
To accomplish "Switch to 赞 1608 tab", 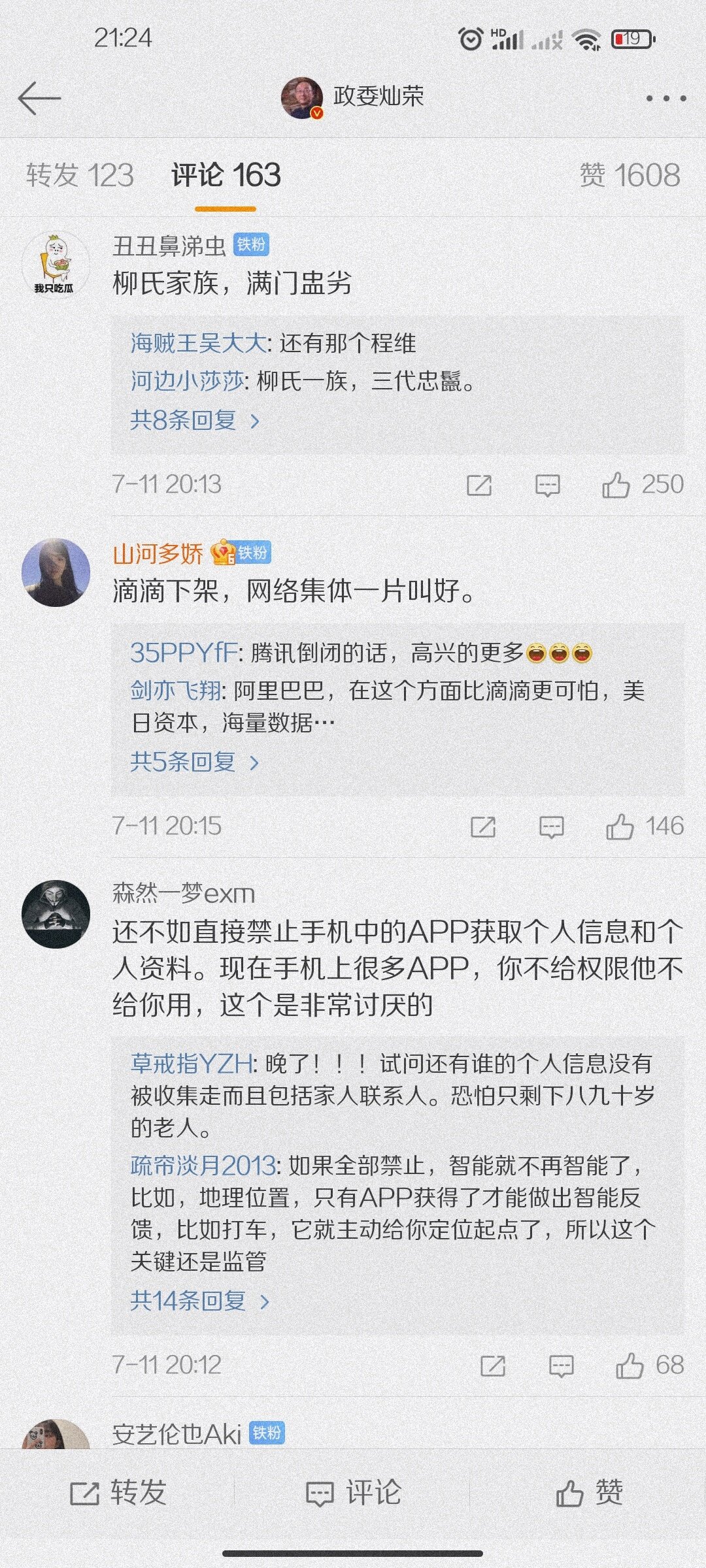I will click(x=630, y=175).
